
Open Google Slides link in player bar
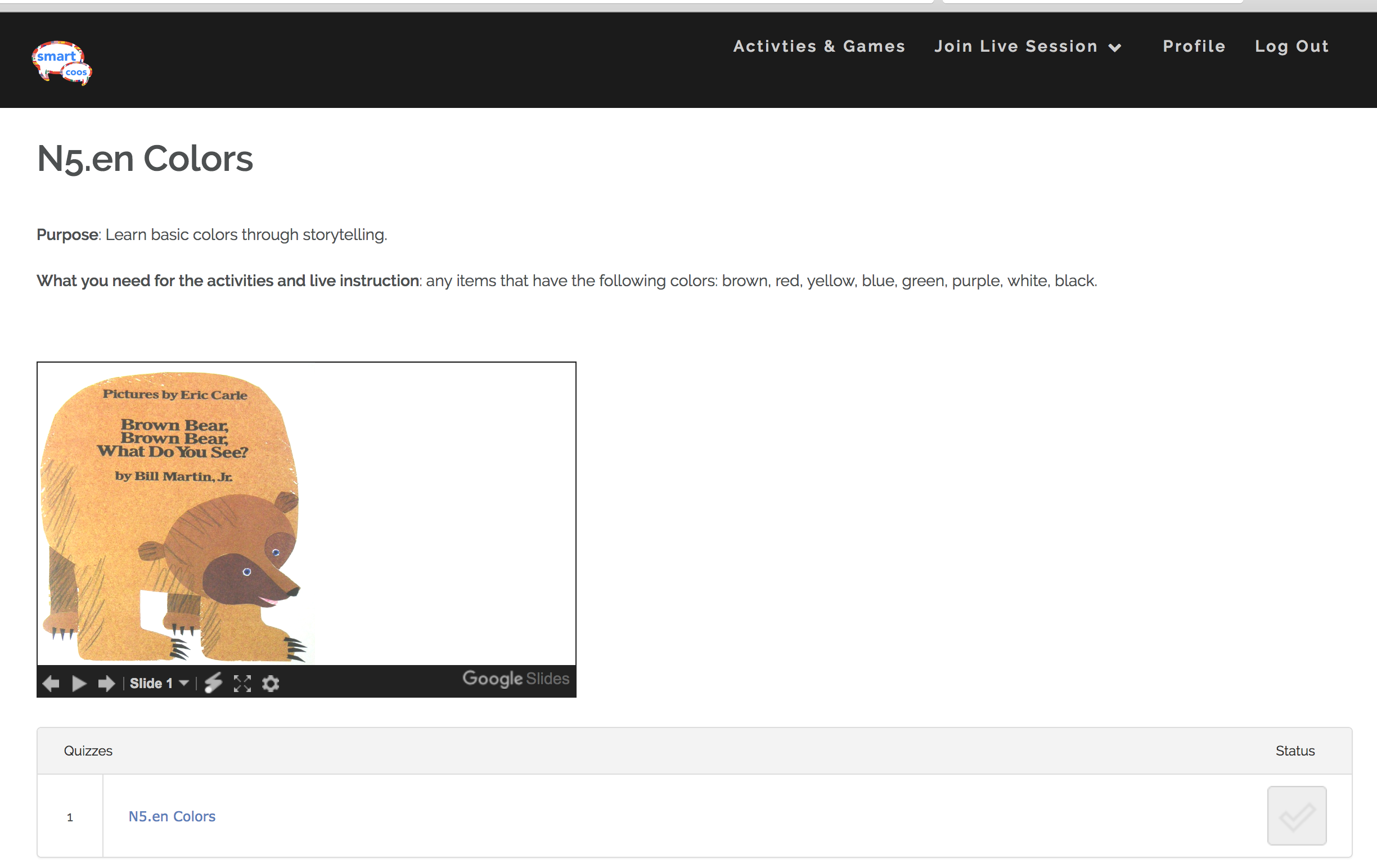(515, 679)
